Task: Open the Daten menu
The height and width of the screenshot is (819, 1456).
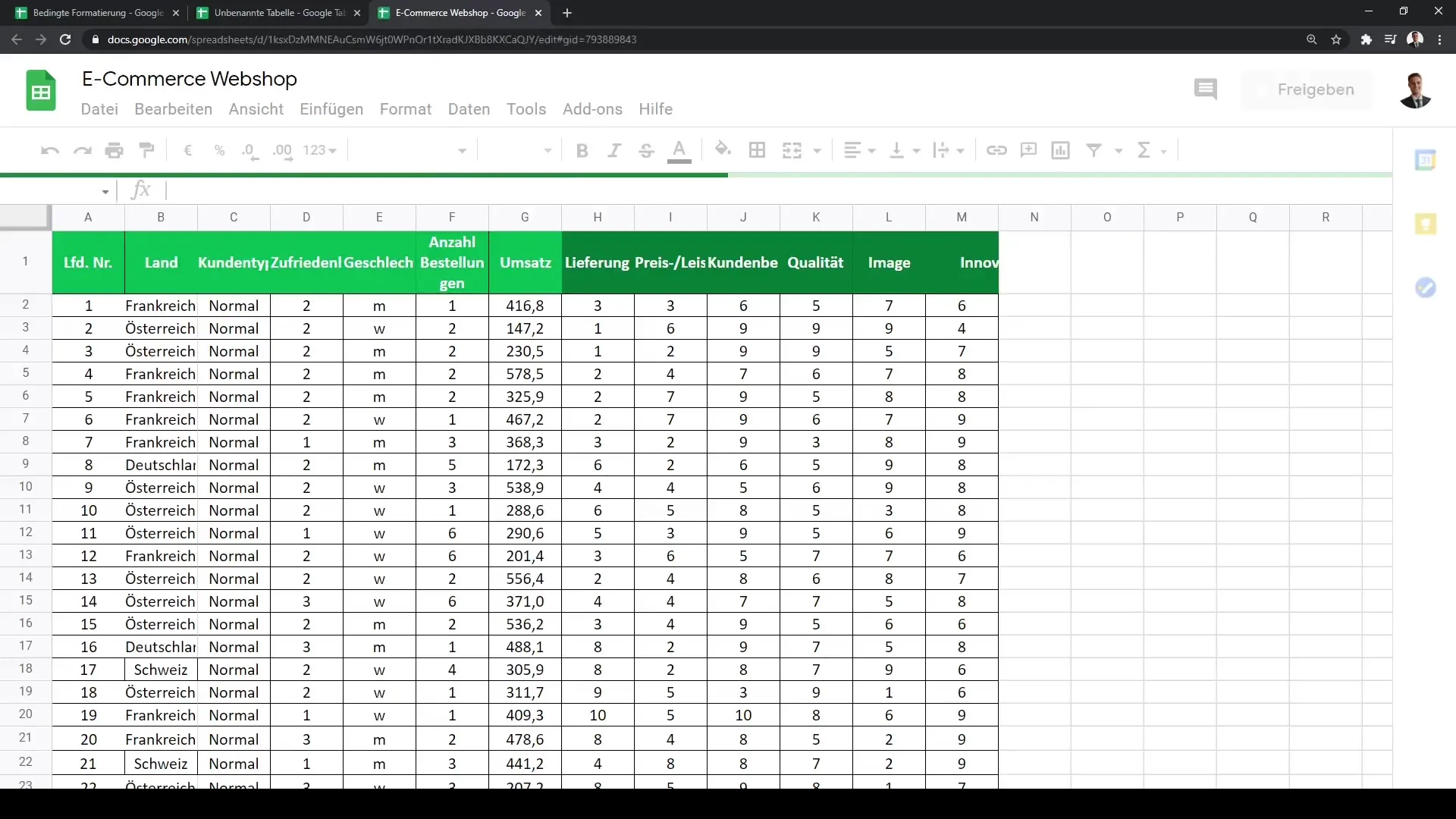Action: tap(469, 109)
